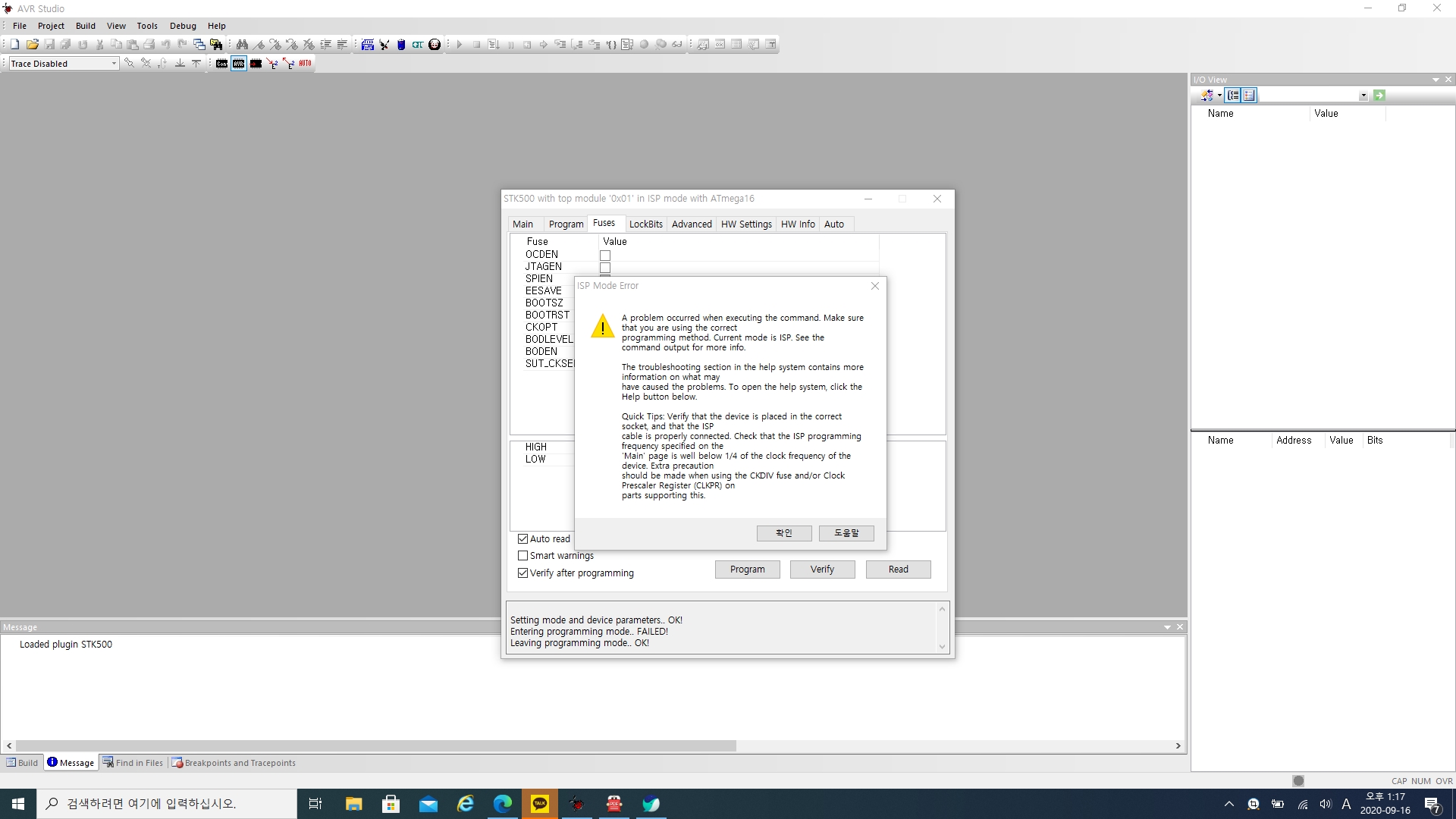The image size is (1456, 819).
Task: Click the 도움말 help button
Action: pyautogui.click(x=846, y=533)
